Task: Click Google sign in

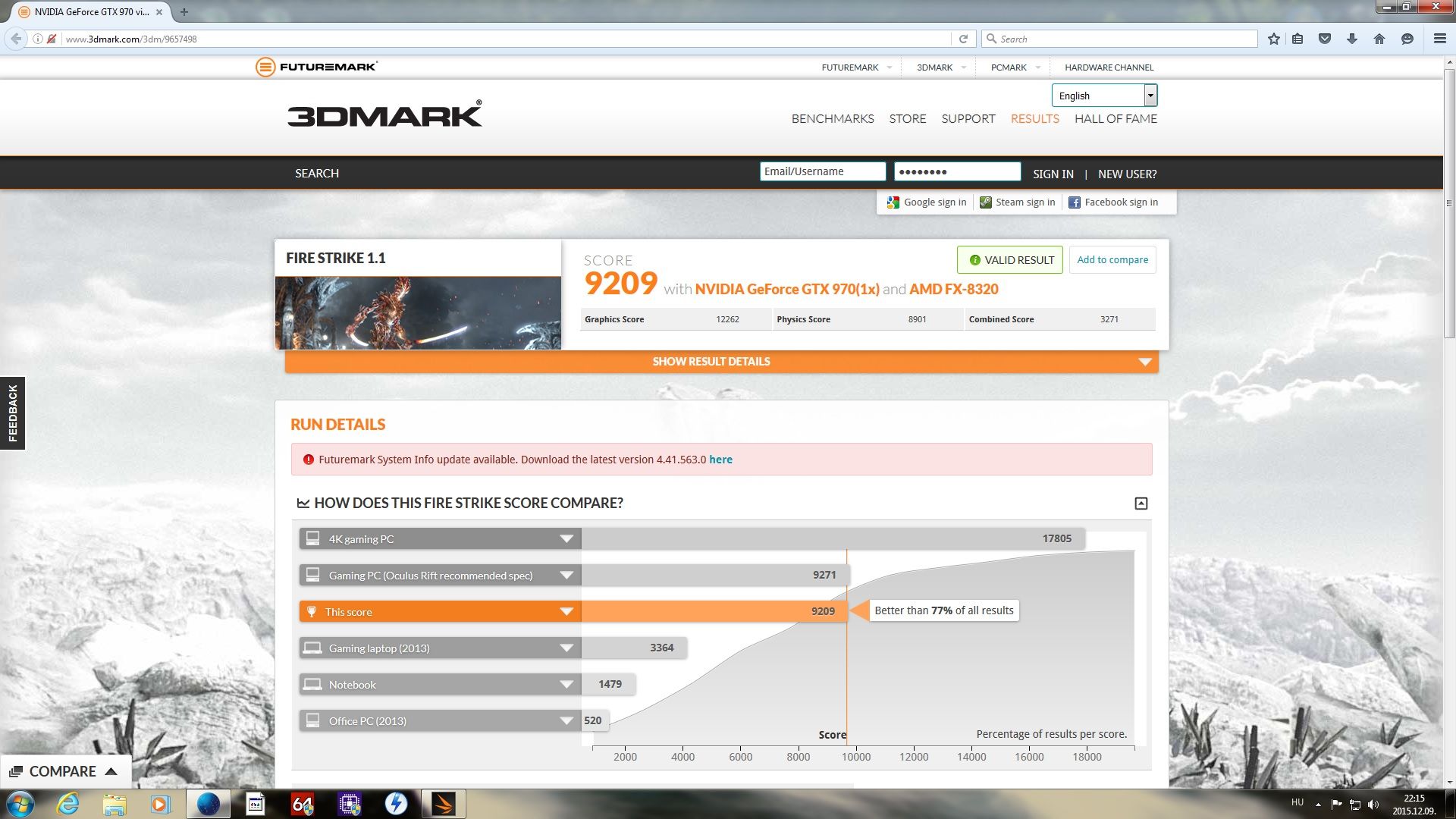Action: click(927, 202)
